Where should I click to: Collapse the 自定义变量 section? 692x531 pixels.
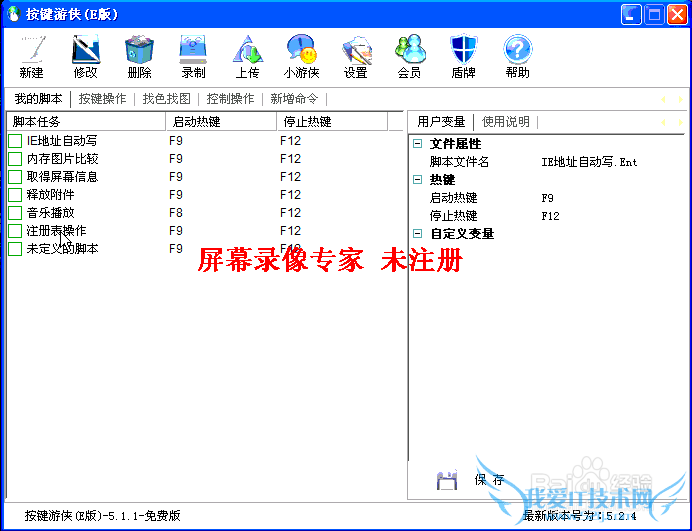pos(417,233)
